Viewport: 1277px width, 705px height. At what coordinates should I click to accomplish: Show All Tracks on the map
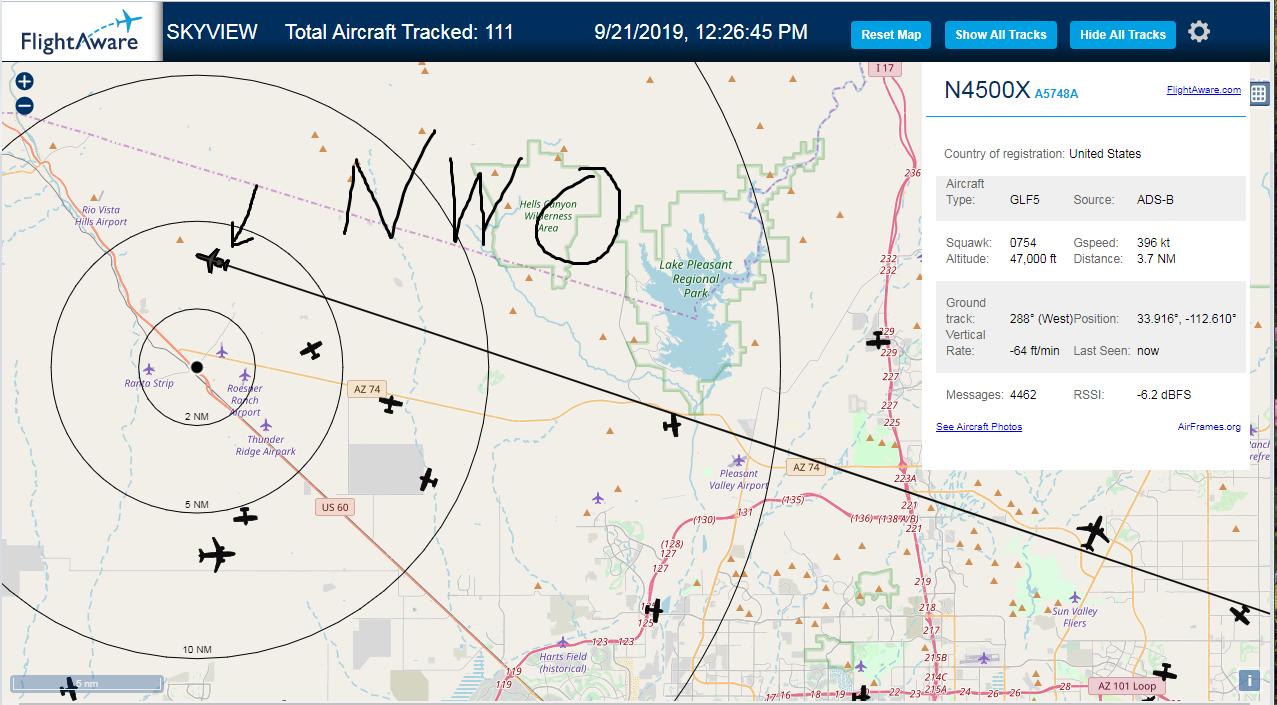[1000, 34]
